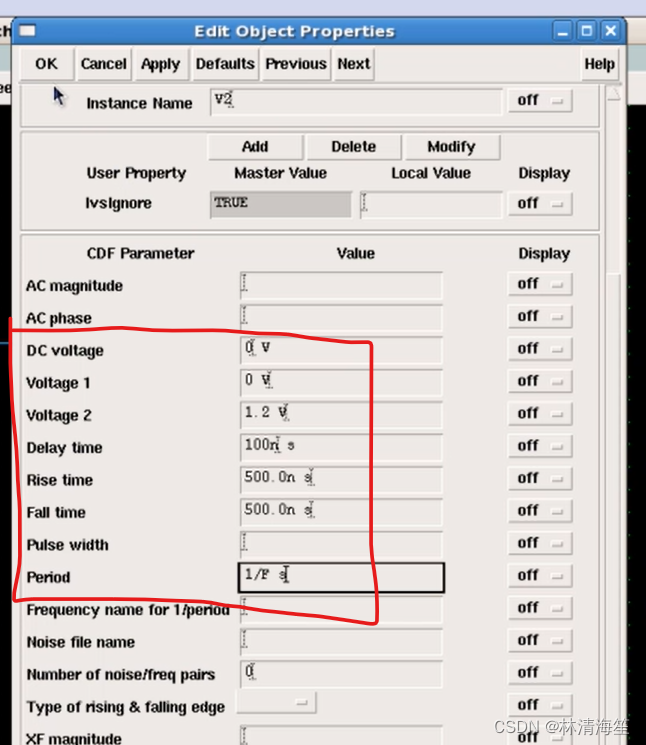Open Number of noise/freq pairs display dropdown
The image size is (646, 745).
pyautogui.click(x=540, y=673)
